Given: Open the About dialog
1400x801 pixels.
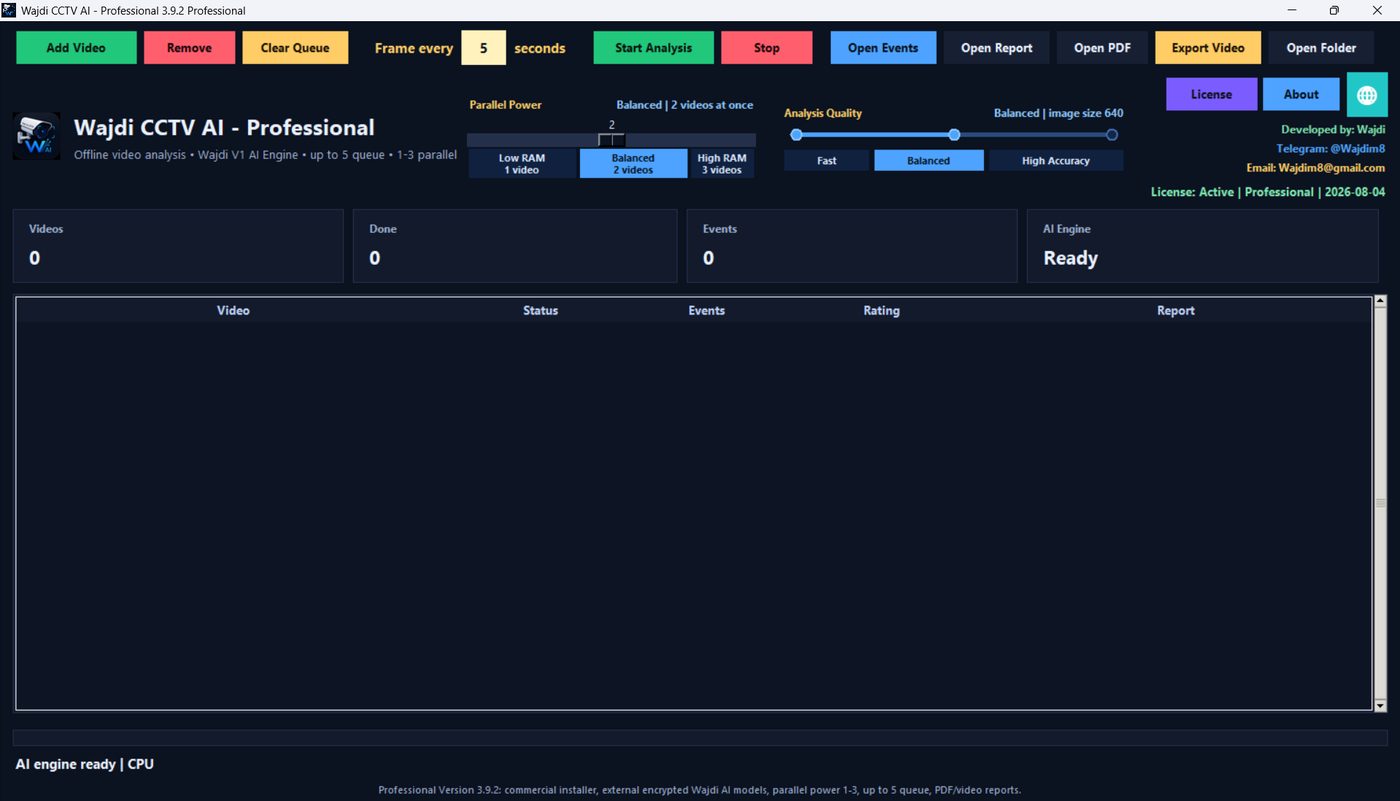Looking at the screenshot, I should pos(1301,94).
